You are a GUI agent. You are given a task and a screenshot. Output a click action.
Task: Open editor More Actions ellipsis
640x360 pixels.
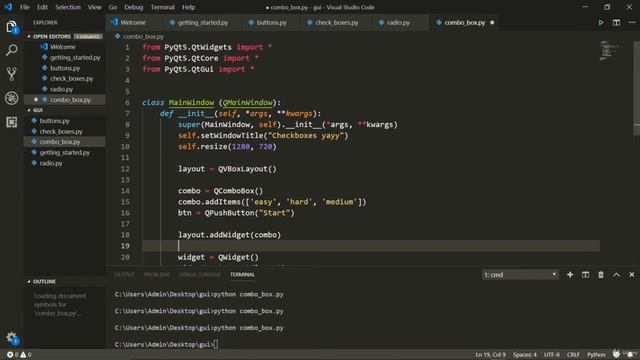(632, 22)
